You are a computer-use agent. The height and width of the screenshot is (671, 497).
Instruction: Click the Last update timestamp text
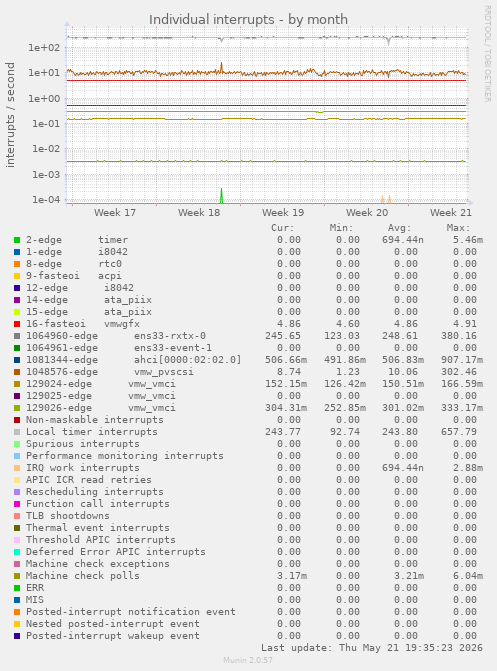pyautogui.click(x=372, y=648)
